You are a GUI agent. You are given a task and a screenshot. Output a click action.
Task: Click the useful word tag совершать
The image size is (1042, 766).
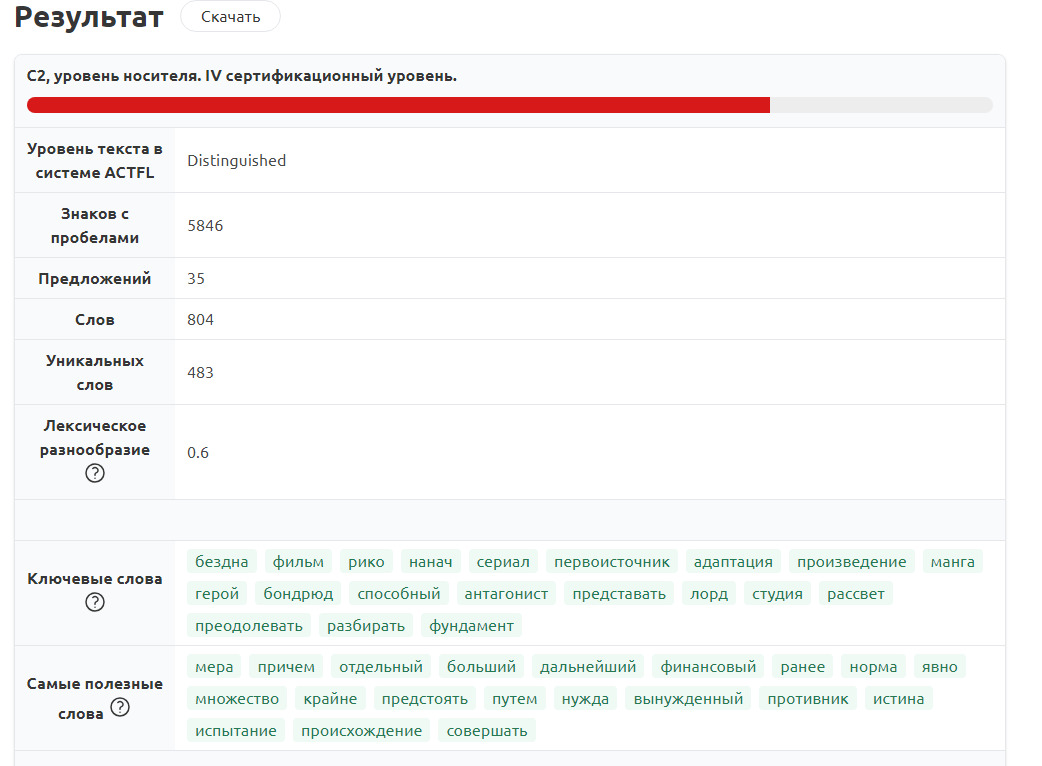(487, 731)
